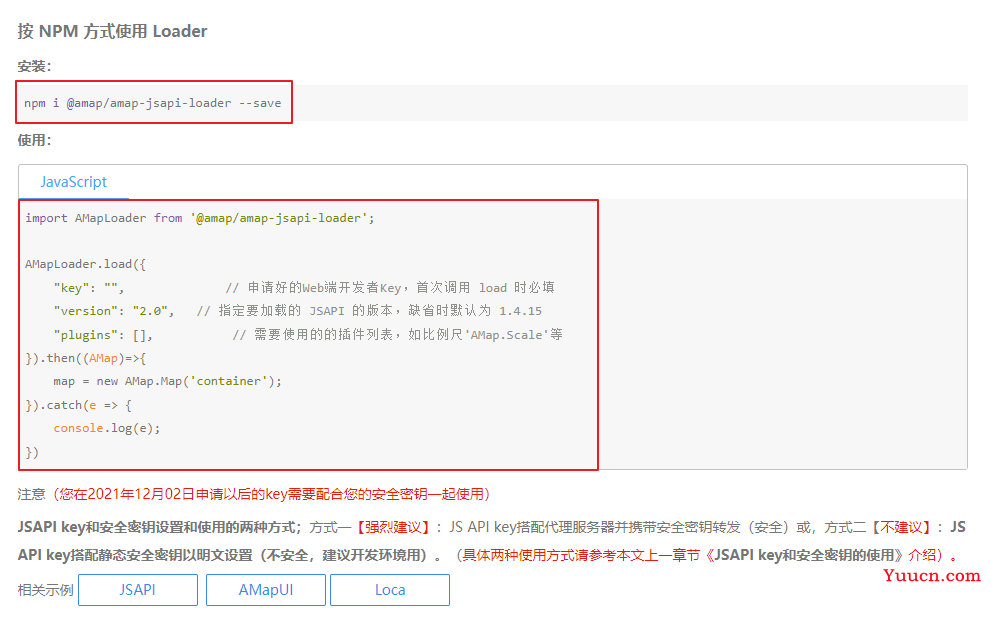Click the 使用: label
The height and width of the screenshot is (630, 993).
tap(34, 140)
